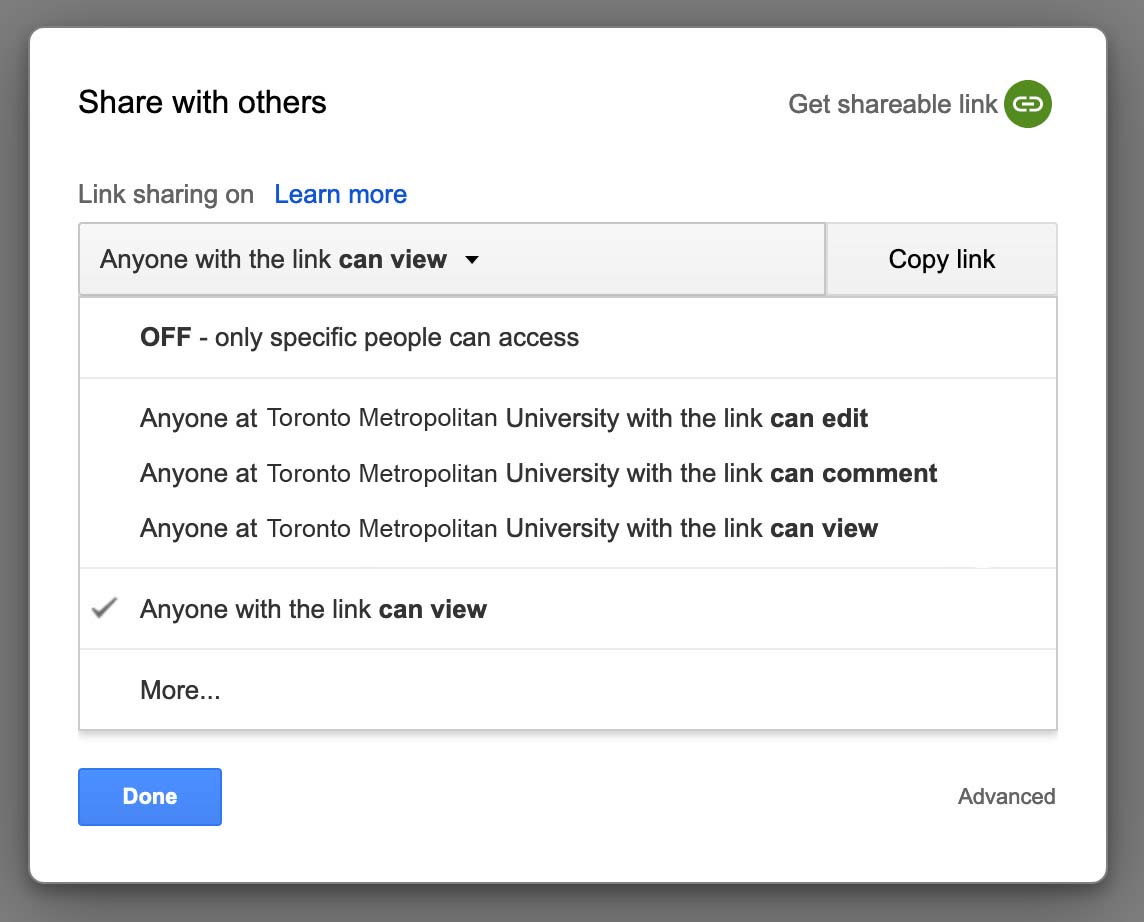Click the blue Done button
1144x922 pixels.
150,797
